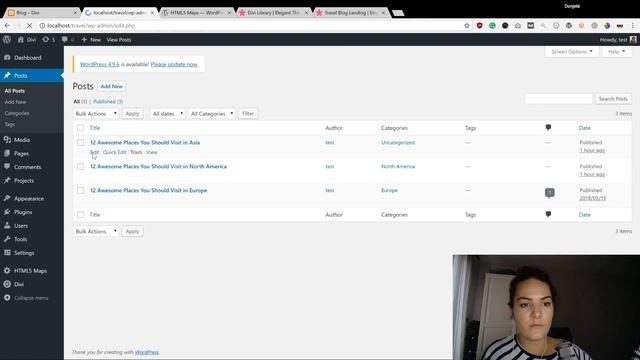The image size is (640, 360).
Task: Stop page loading button in browser
Action: point(29,25)
